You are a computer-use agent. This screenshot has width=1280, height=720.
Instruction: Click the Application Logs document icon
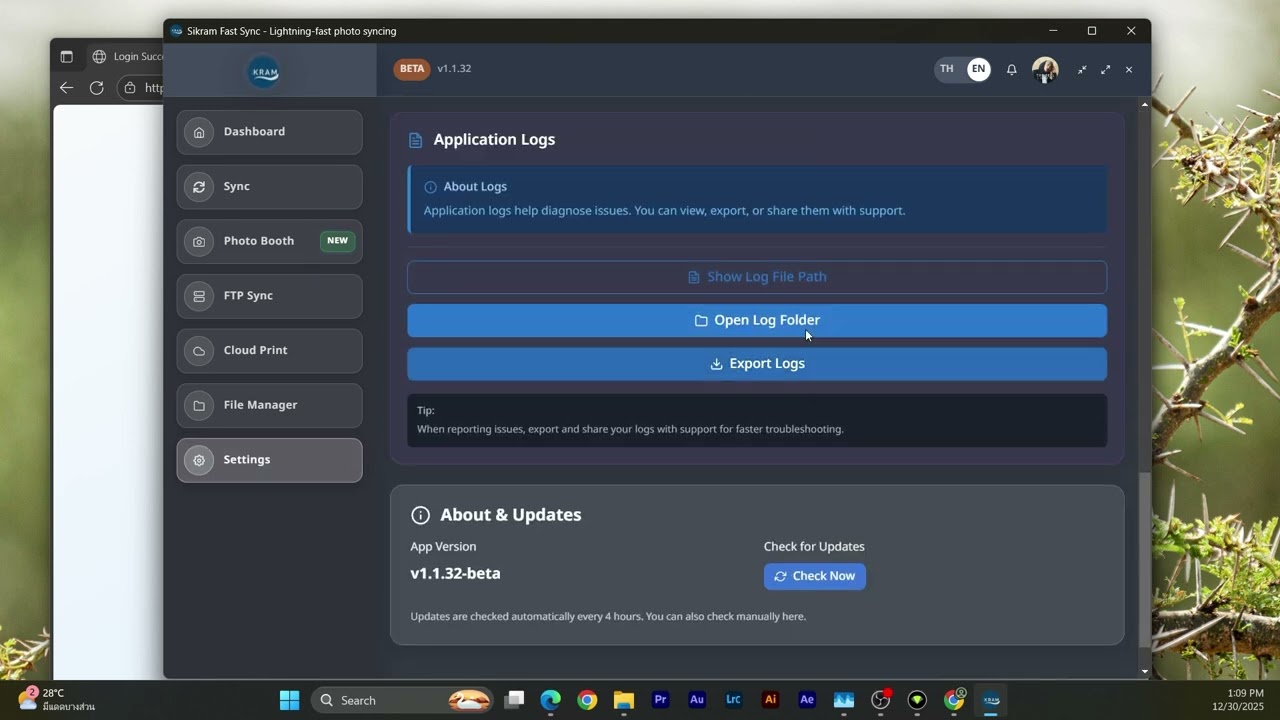[x=416, y=140]
